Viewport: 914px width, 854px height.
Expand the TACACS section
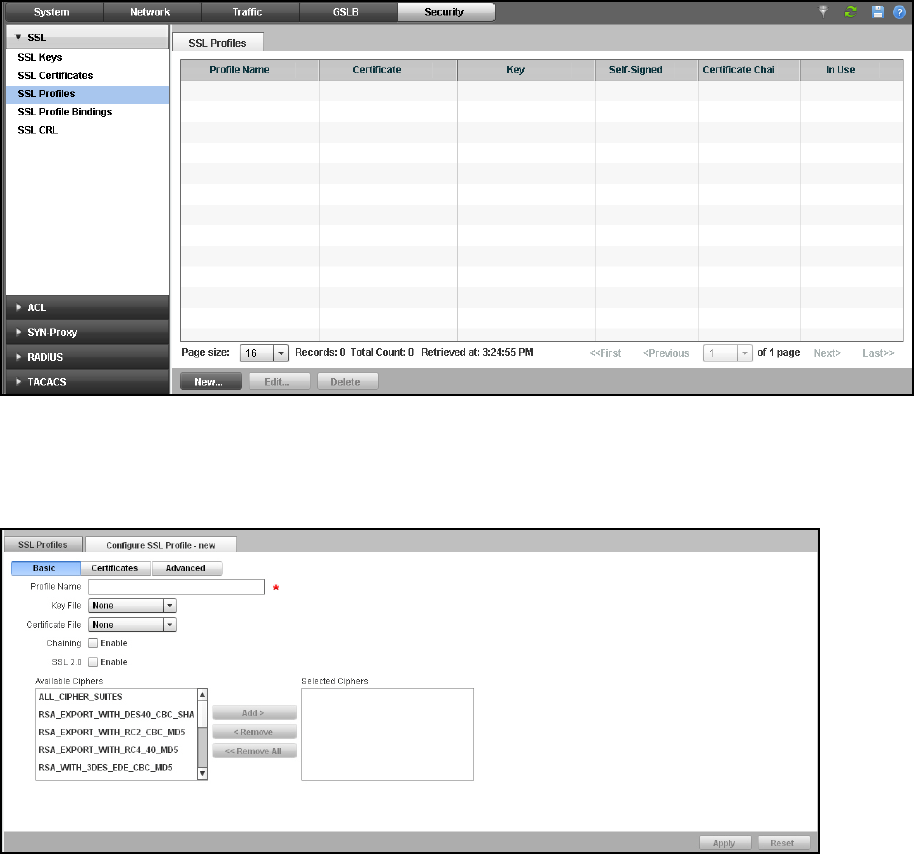click(87, 382)
